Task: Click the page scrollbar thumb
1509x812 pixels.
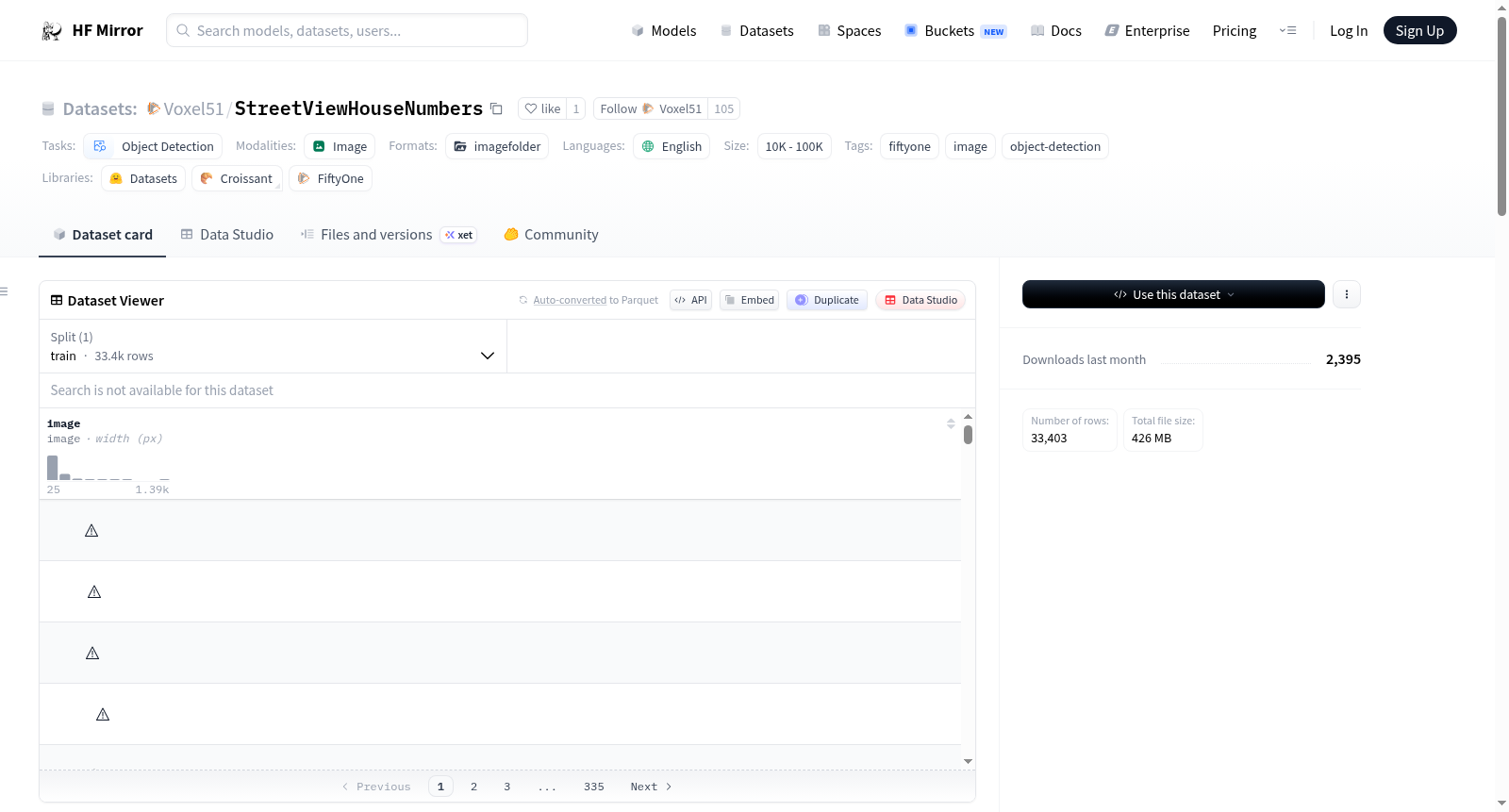Action: (1501, 115)
